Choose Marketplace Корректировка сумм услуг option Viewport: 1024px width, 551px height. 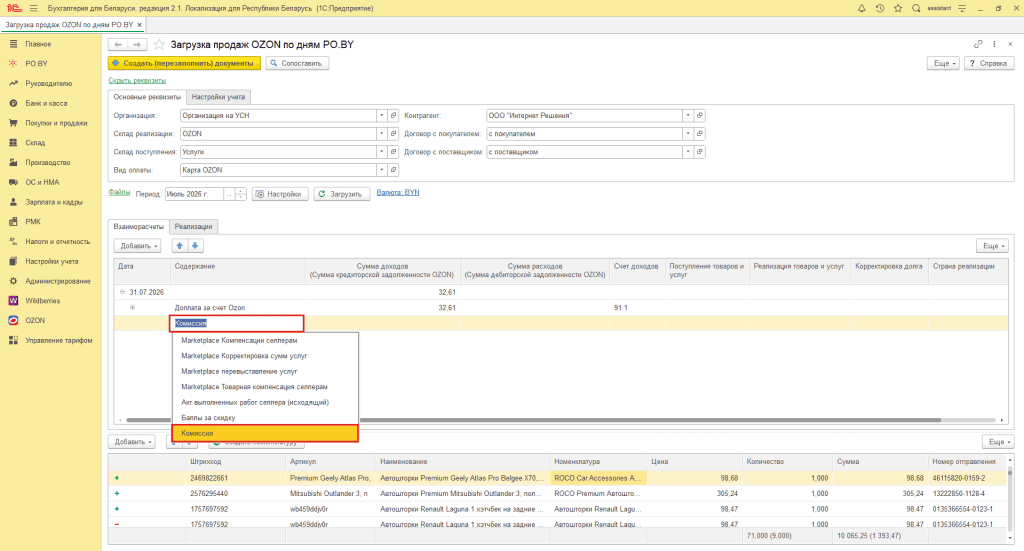point(265,356)
